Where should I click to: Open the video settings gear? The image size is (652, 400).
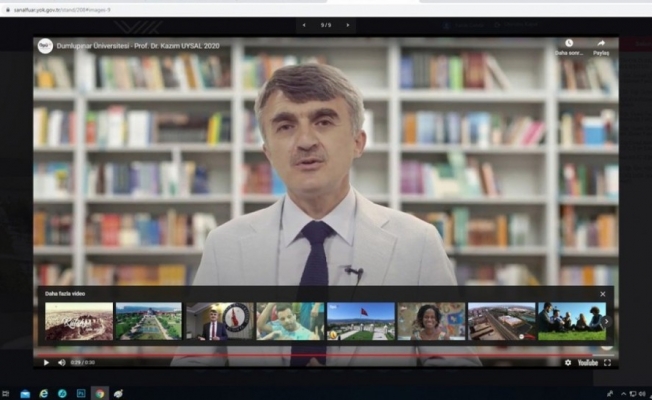(569, 362)
